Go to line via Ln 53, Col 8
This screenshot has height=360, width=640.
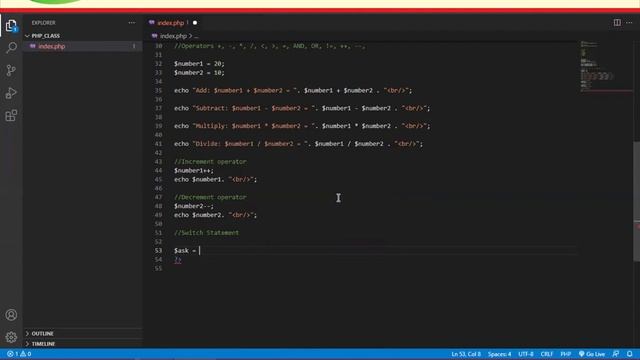pyautogui.click(x=466, y=354)
